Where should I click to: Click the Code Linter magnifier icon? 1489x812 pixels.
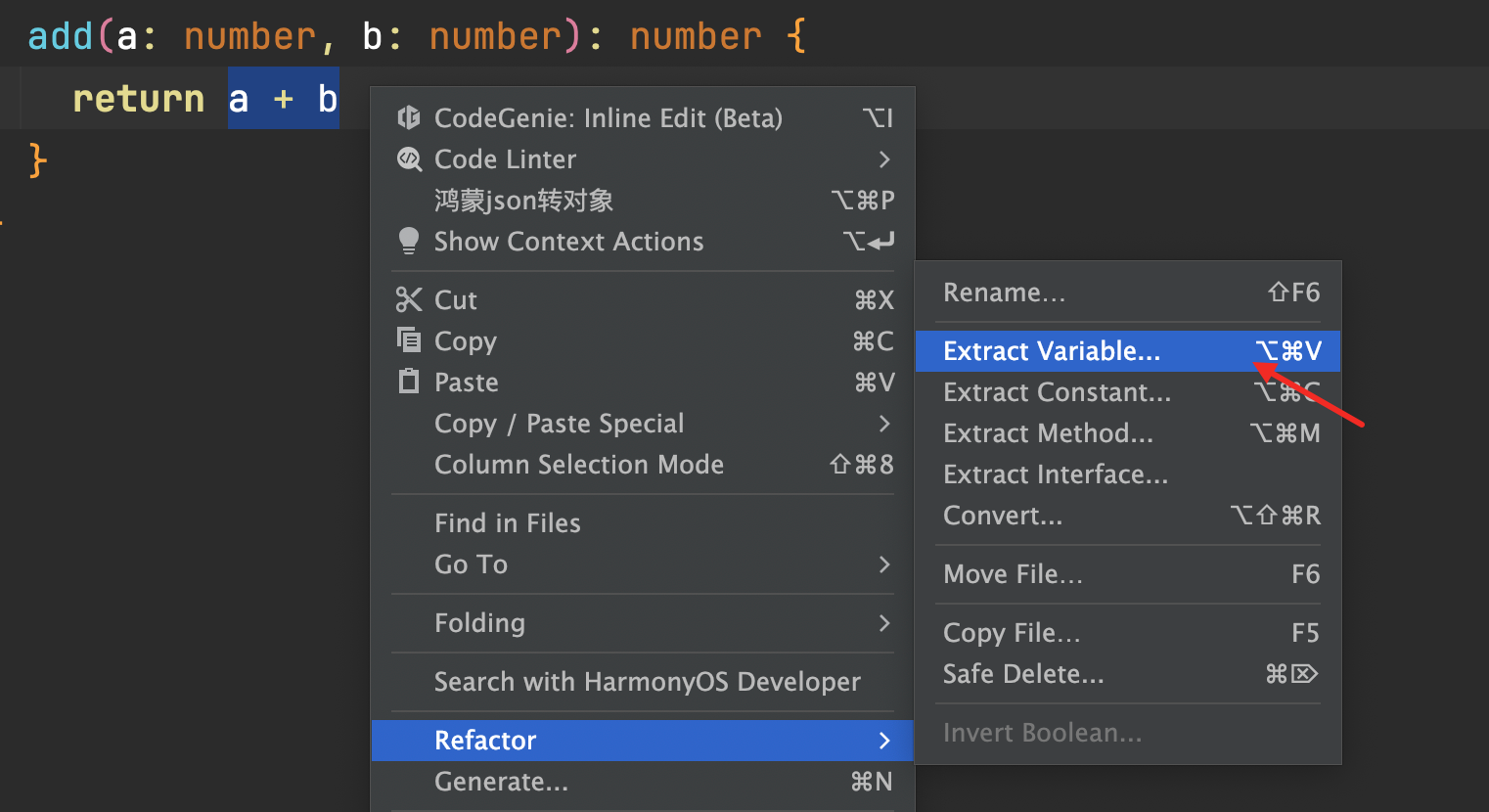409,159
